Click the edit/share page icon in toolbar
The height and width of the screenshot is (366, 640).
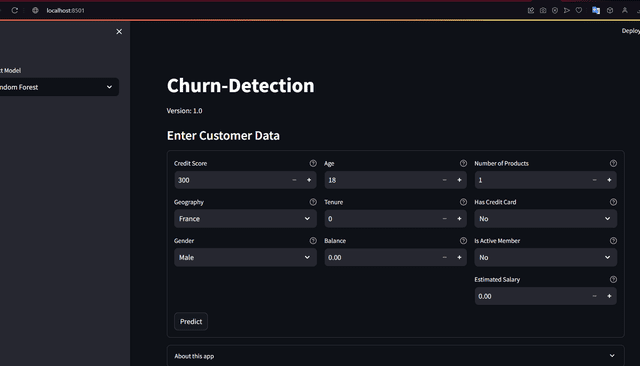pyautogui.click(x=531, y=10)
